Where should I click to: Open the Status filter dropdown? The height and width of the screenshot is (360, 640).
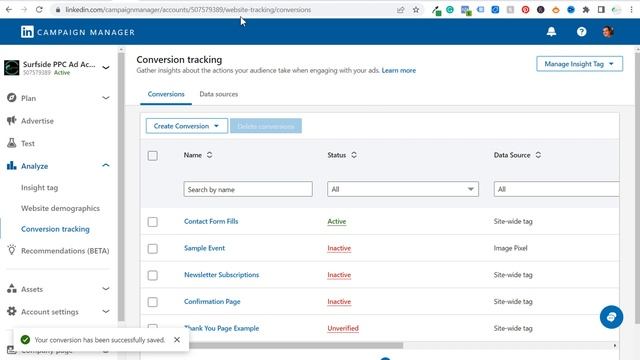click(x=403, y=189)
